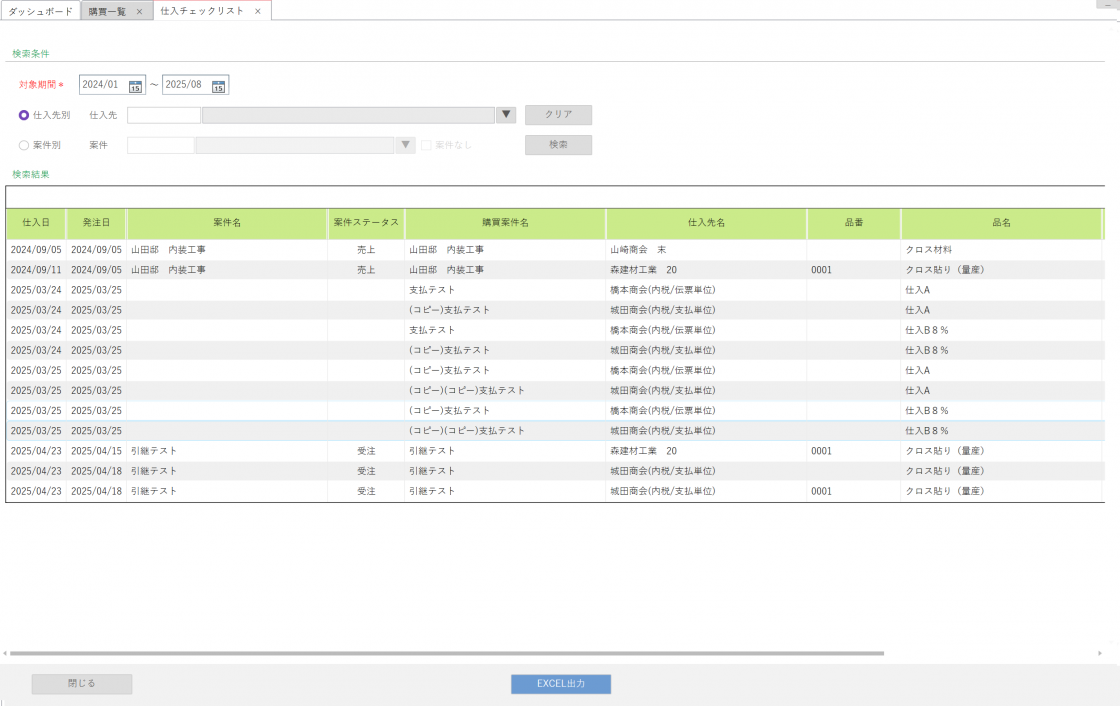Close the 仕入チェックリスト tab
1120x706 pixels.
(258, 11)
